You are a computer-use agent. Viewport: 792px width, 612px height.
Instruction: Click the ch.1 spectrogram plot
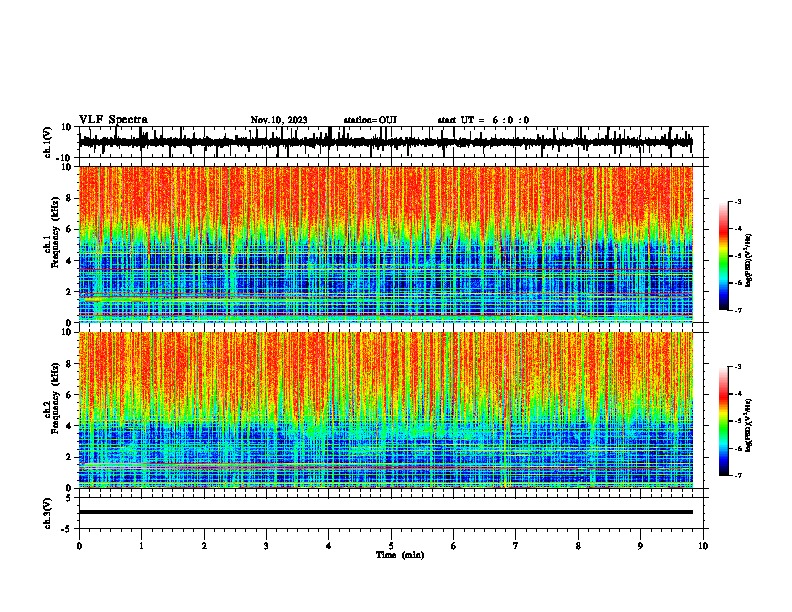(385, 244)
